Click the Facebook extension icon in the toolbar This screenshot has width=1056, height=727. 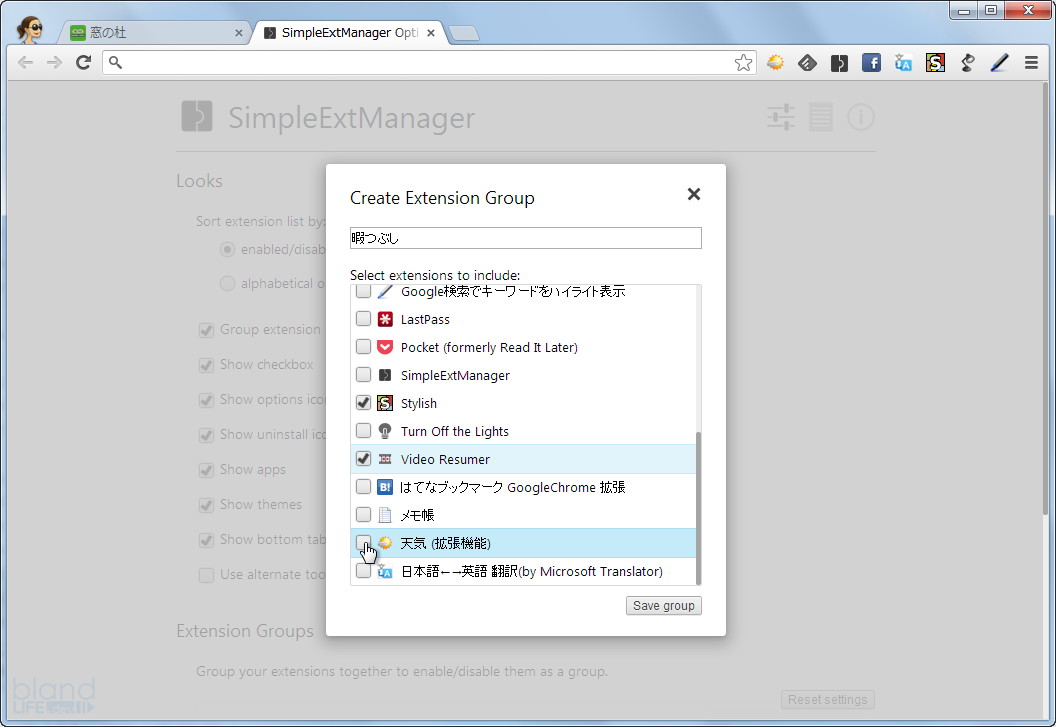click(x=871, y=63)
